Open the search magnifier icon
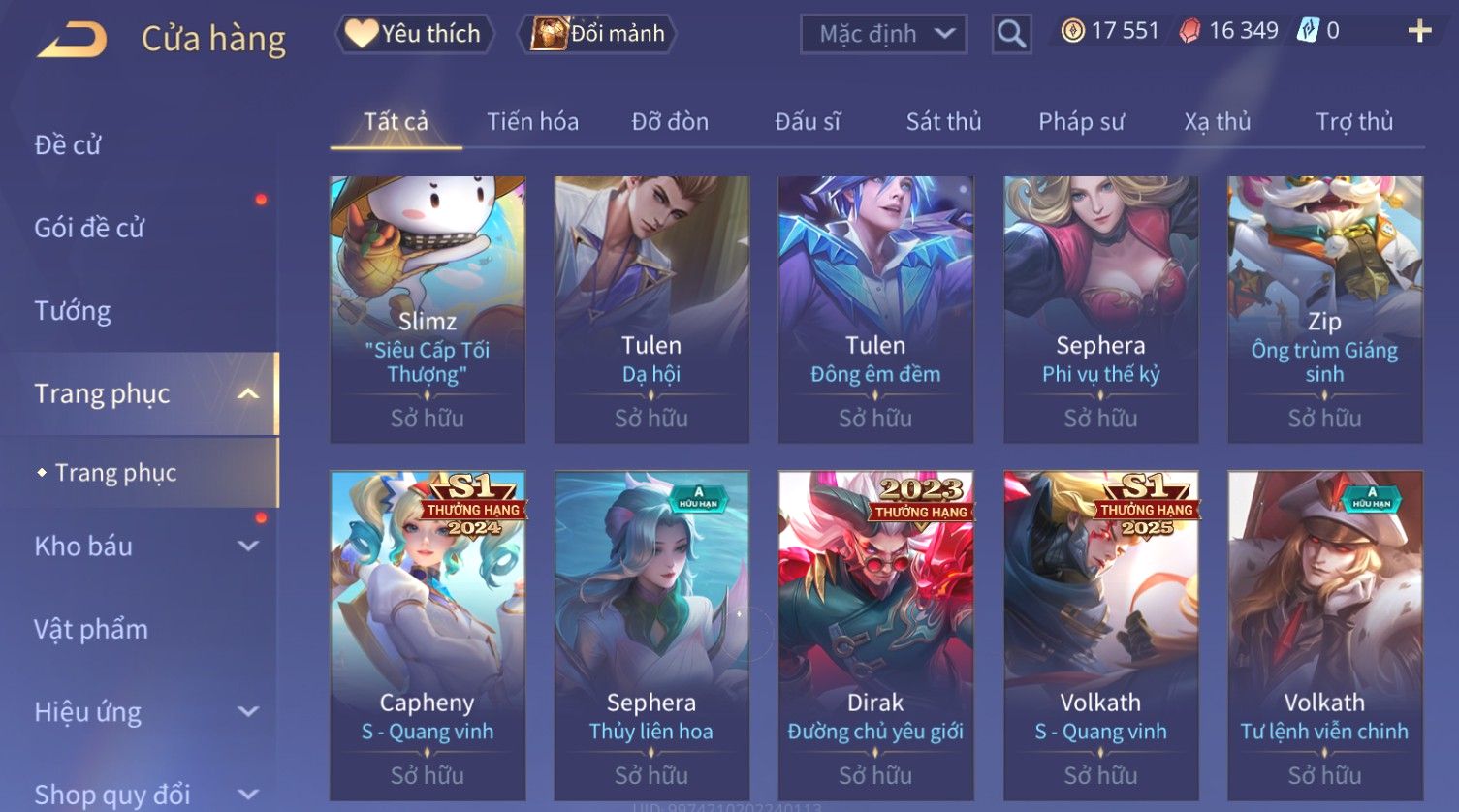This screenshot has height=812, width=1459. 1011,35
